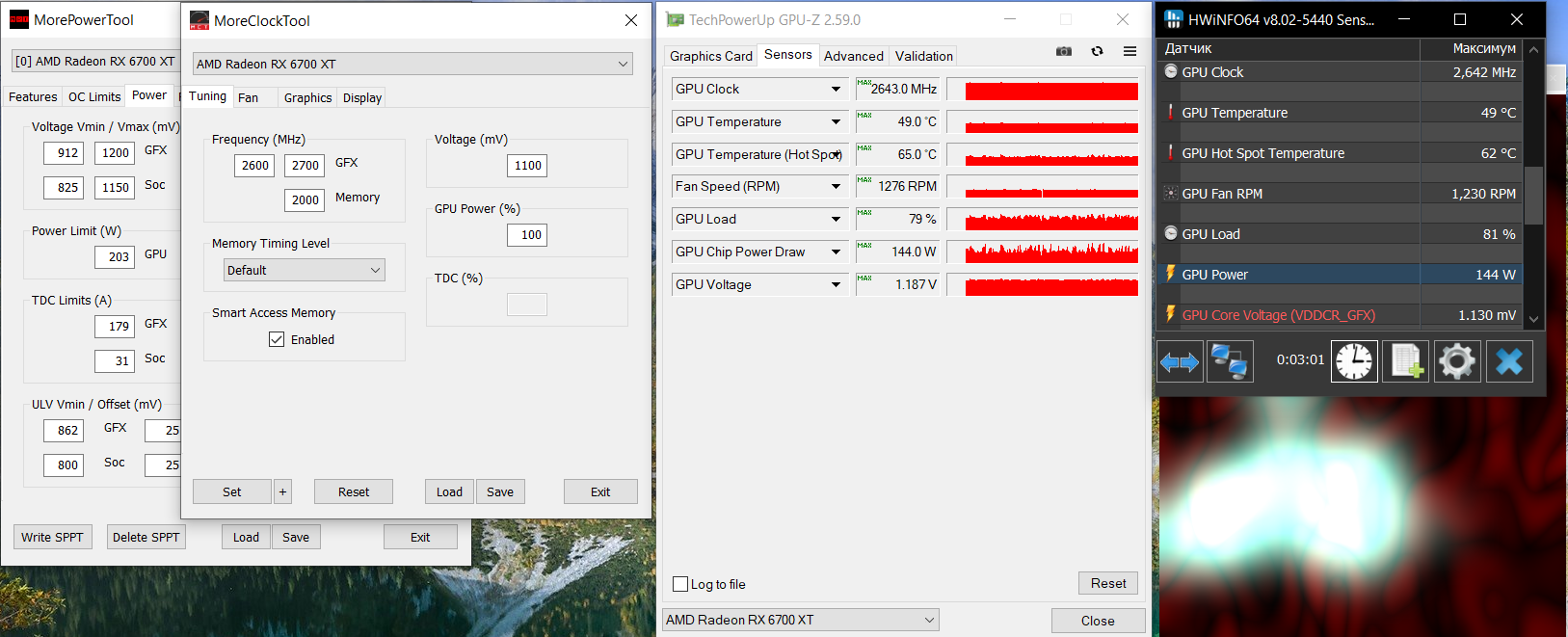Click the Load button in MoreClockTool

pos(449,491)
